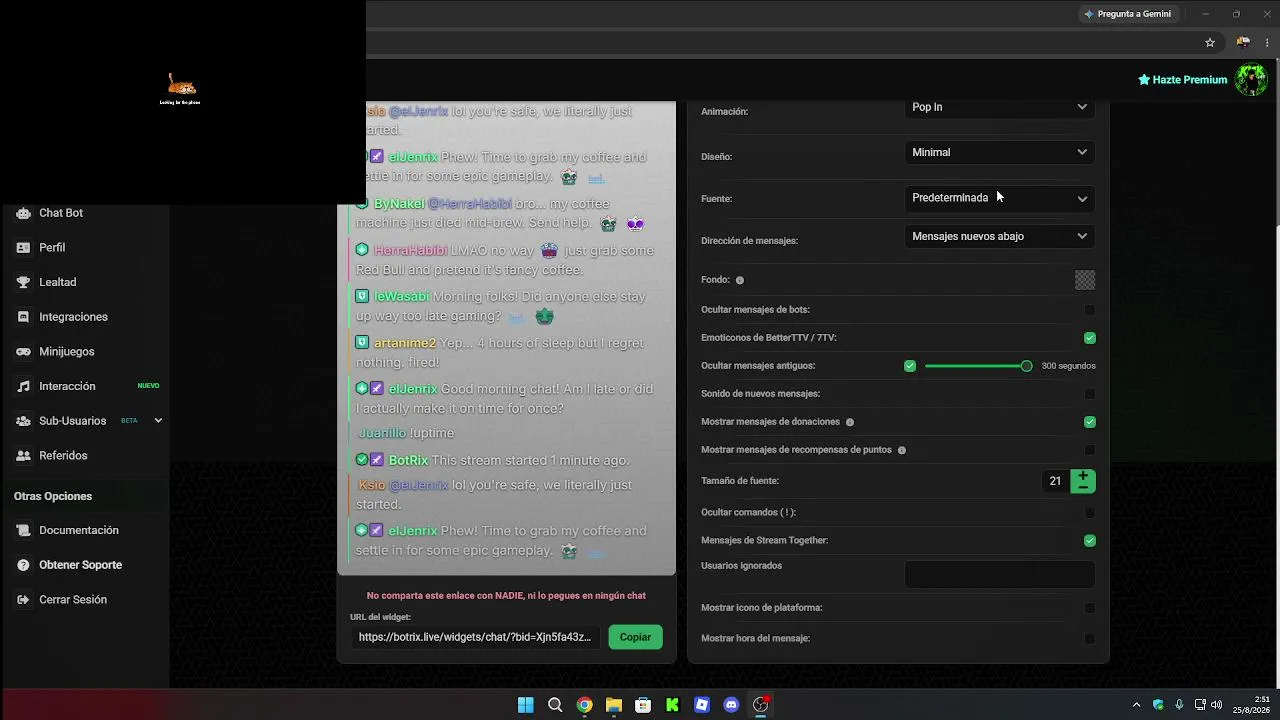
Task: Click the Lealtad trophy icon
Action: pyautogui.click(x=23, y=282)
